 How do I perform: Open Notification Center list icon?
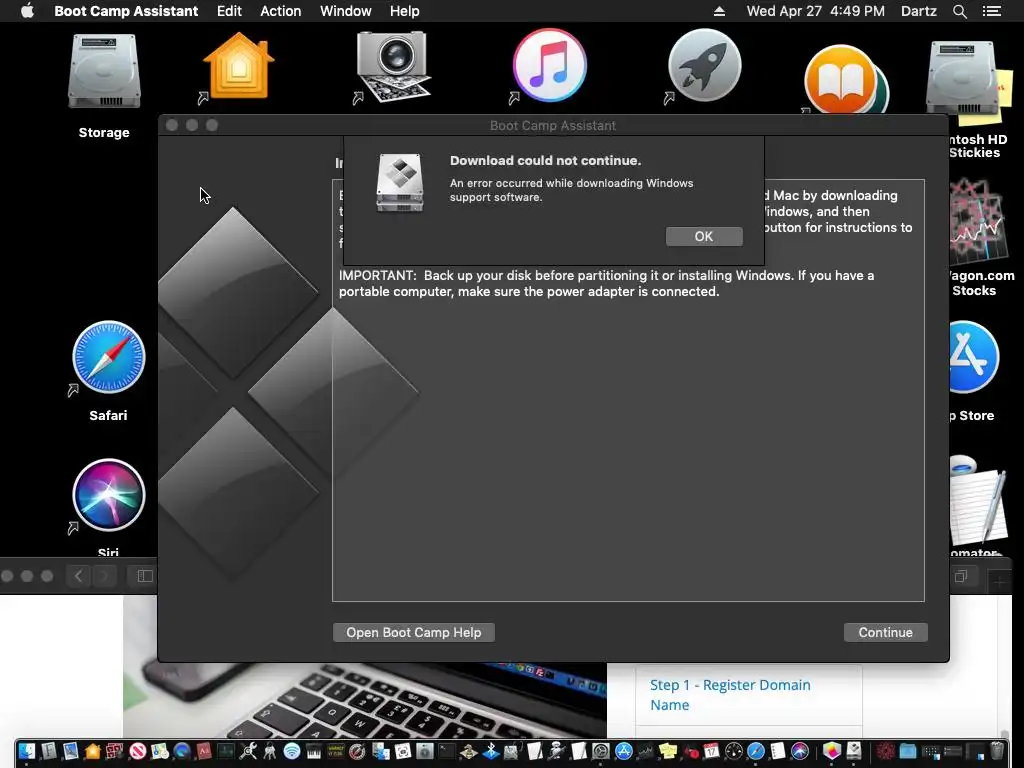[992, 11]
